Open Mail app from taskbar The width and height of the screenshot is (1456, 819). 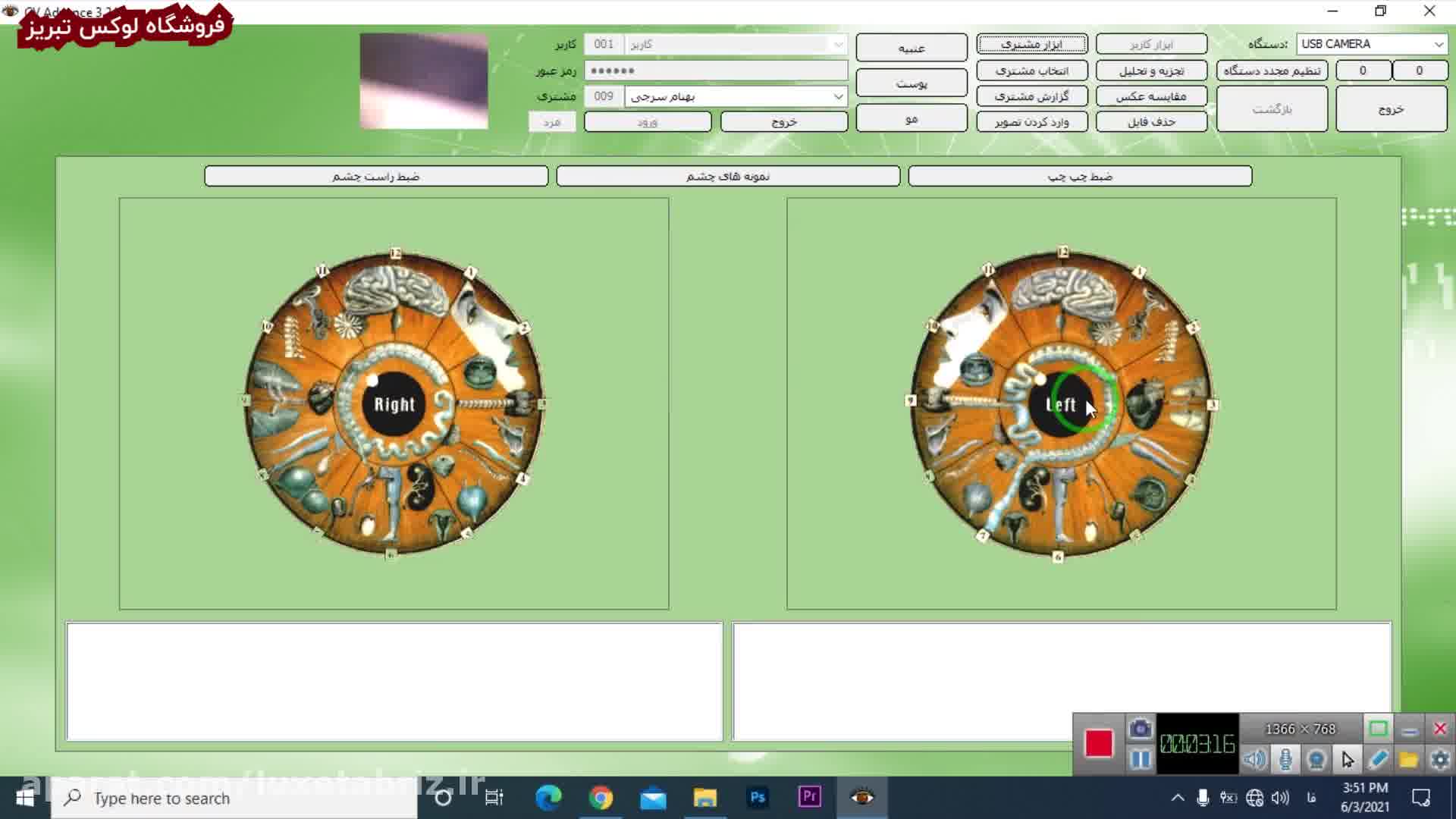(653, 798)
